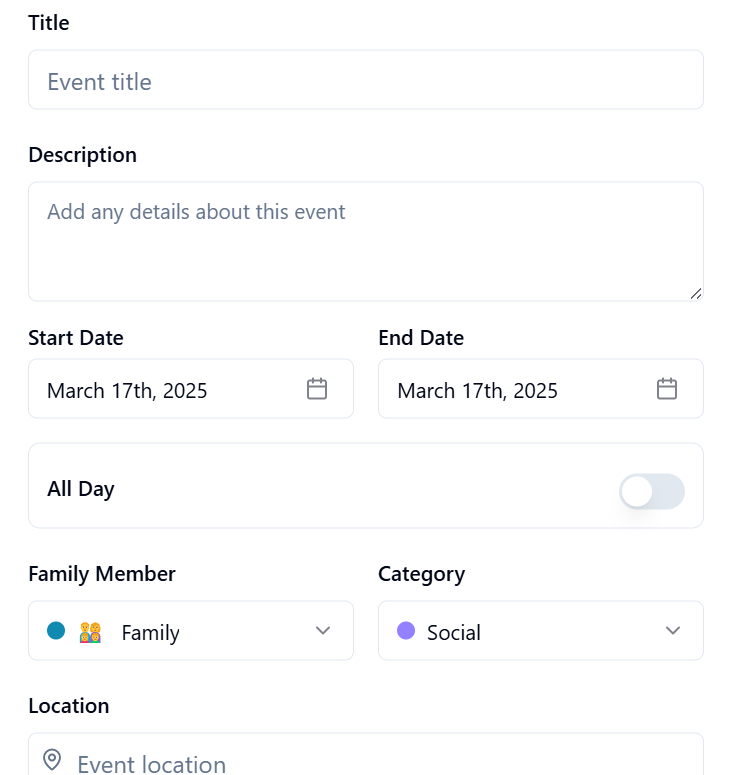Click the map pin icon in Location
This screenshot has height=775, width=730.
coord(53,761)
